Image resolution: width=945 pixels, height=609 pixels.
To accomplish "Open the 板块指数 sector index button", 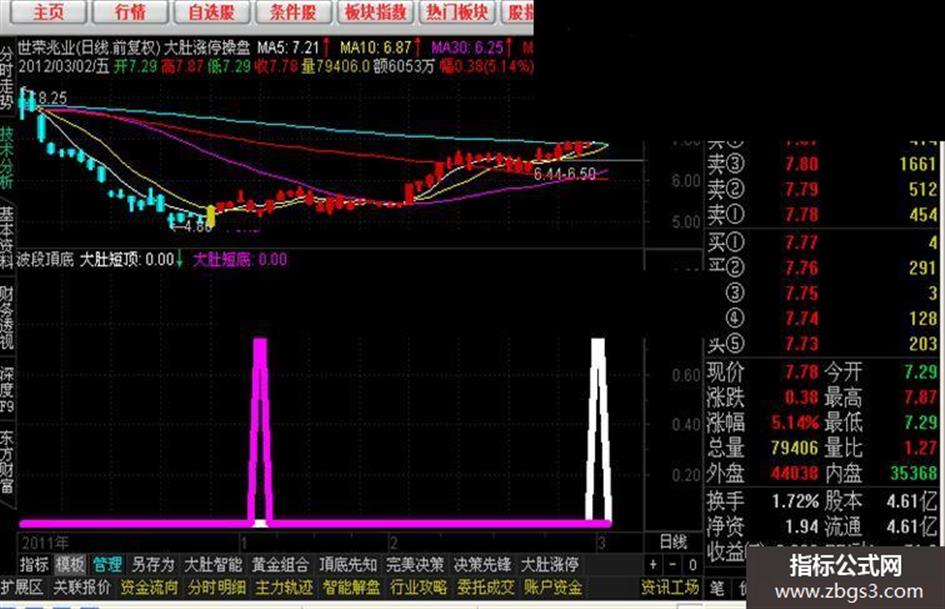I will [375, 12].
